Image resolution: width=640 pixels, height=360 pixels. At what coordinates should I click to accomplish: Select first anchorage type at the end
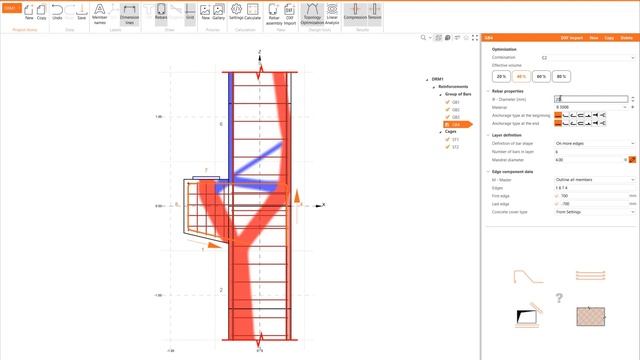(558, 123)
